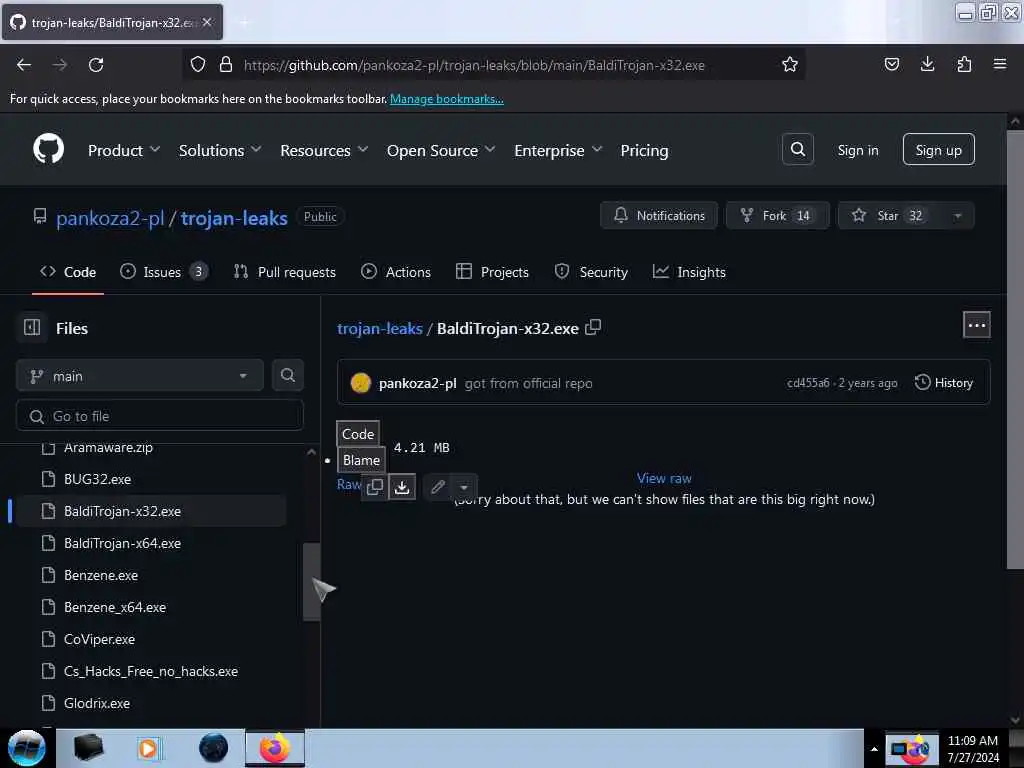This screenshot has height=768, width=1024.
Task: Save to Pocket icon in toolbar
Action: tap(891, 64)
